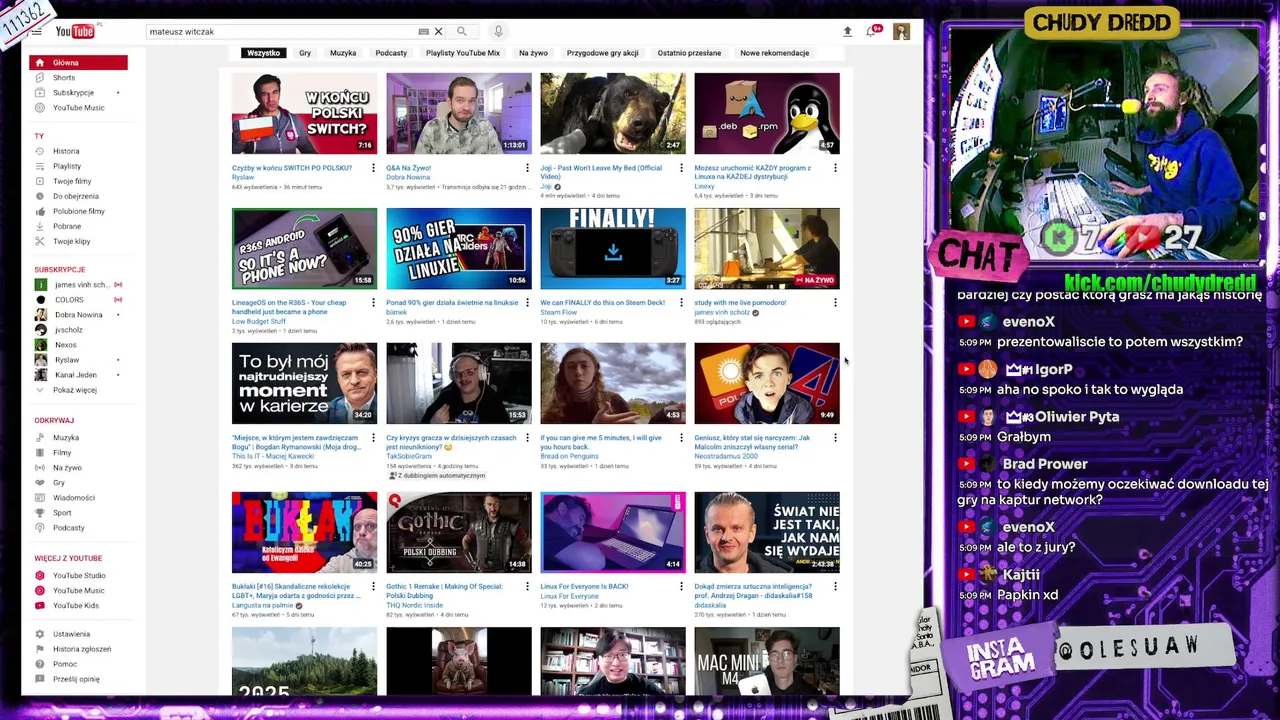1280x720 pixels.
Task: Click kick.com/chudydredd text on stream overlay
Action: pos(1160,283)
